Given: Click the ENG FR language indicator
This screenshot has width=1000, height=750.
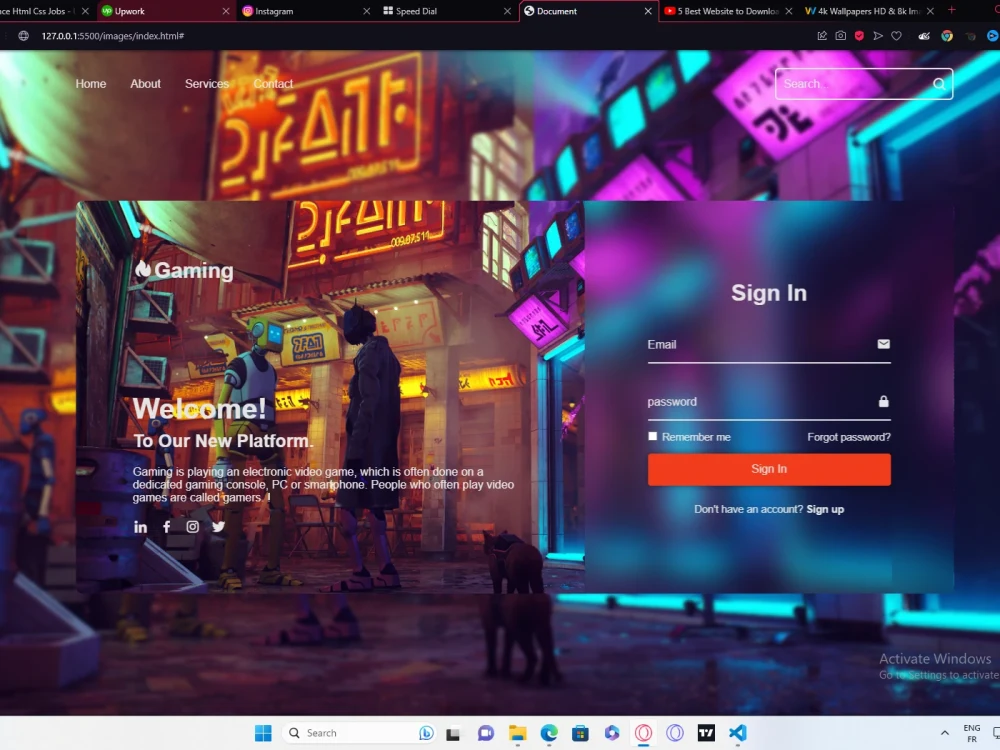Looking at the screenshot, I should click(971, 733).
